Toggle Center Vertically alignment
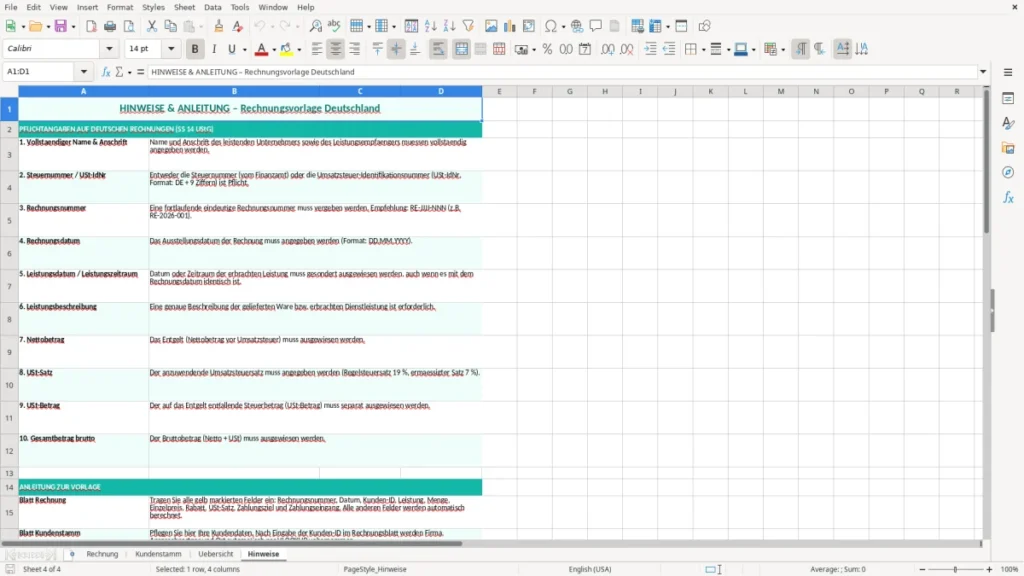 pyautogui.click(x=396, y=49)
